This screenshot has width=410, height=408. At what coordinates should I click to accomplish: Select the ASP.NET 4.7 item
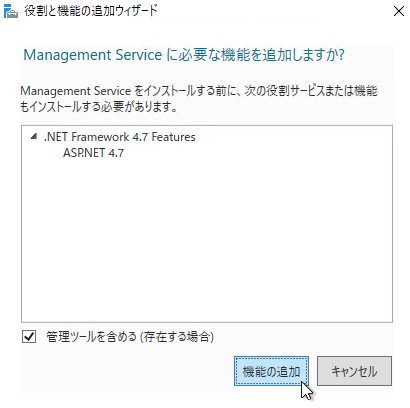pyautogui.click(x=94, y=153)
